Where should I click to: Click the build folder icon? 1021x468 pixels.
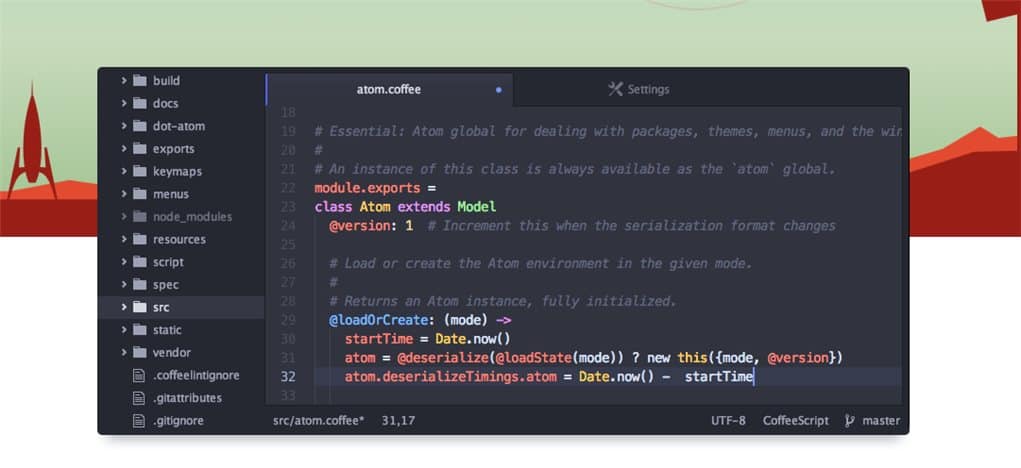139,81
